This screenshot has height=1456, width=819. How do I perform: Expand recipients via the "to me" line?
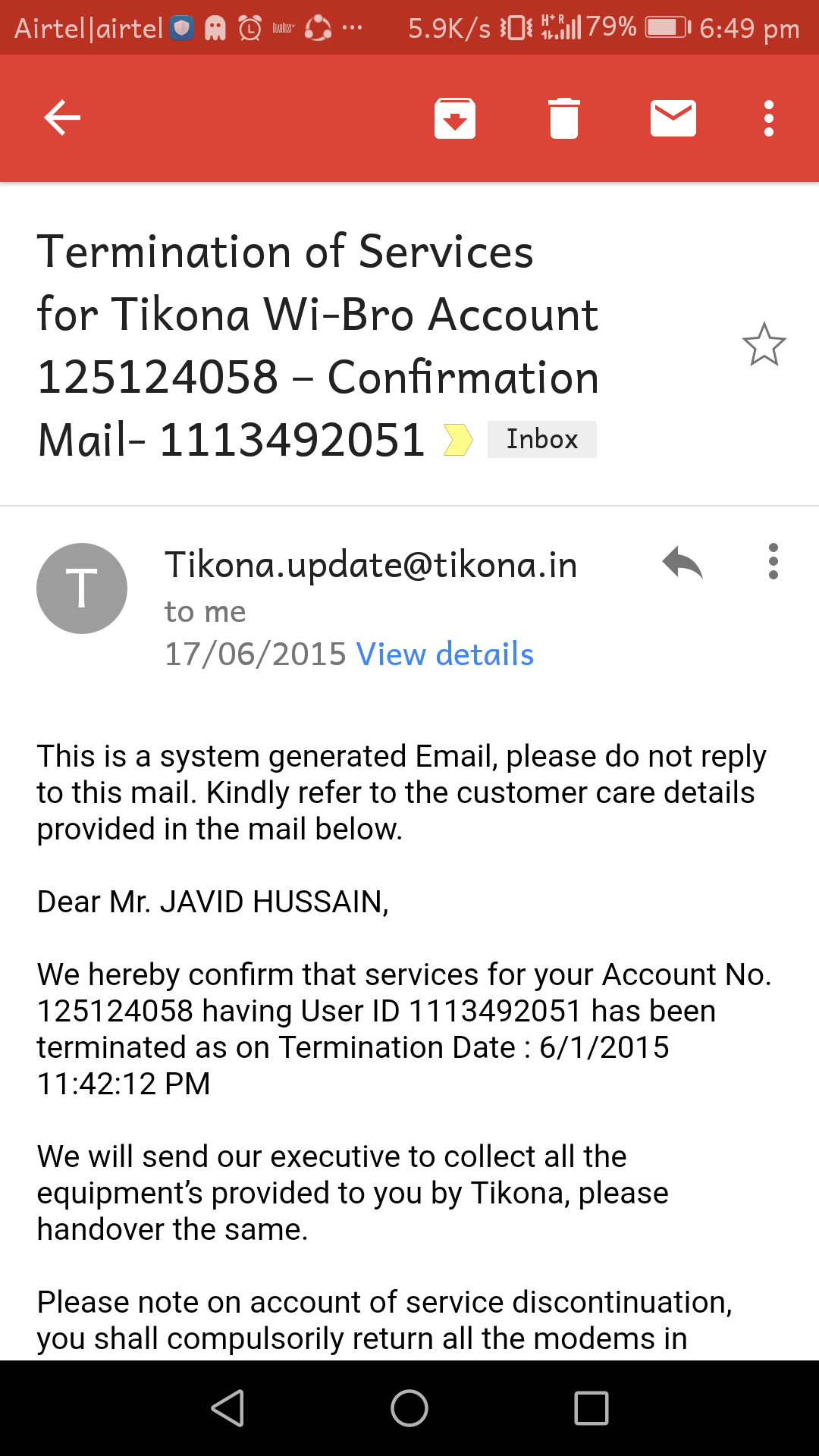pos(205,611)
